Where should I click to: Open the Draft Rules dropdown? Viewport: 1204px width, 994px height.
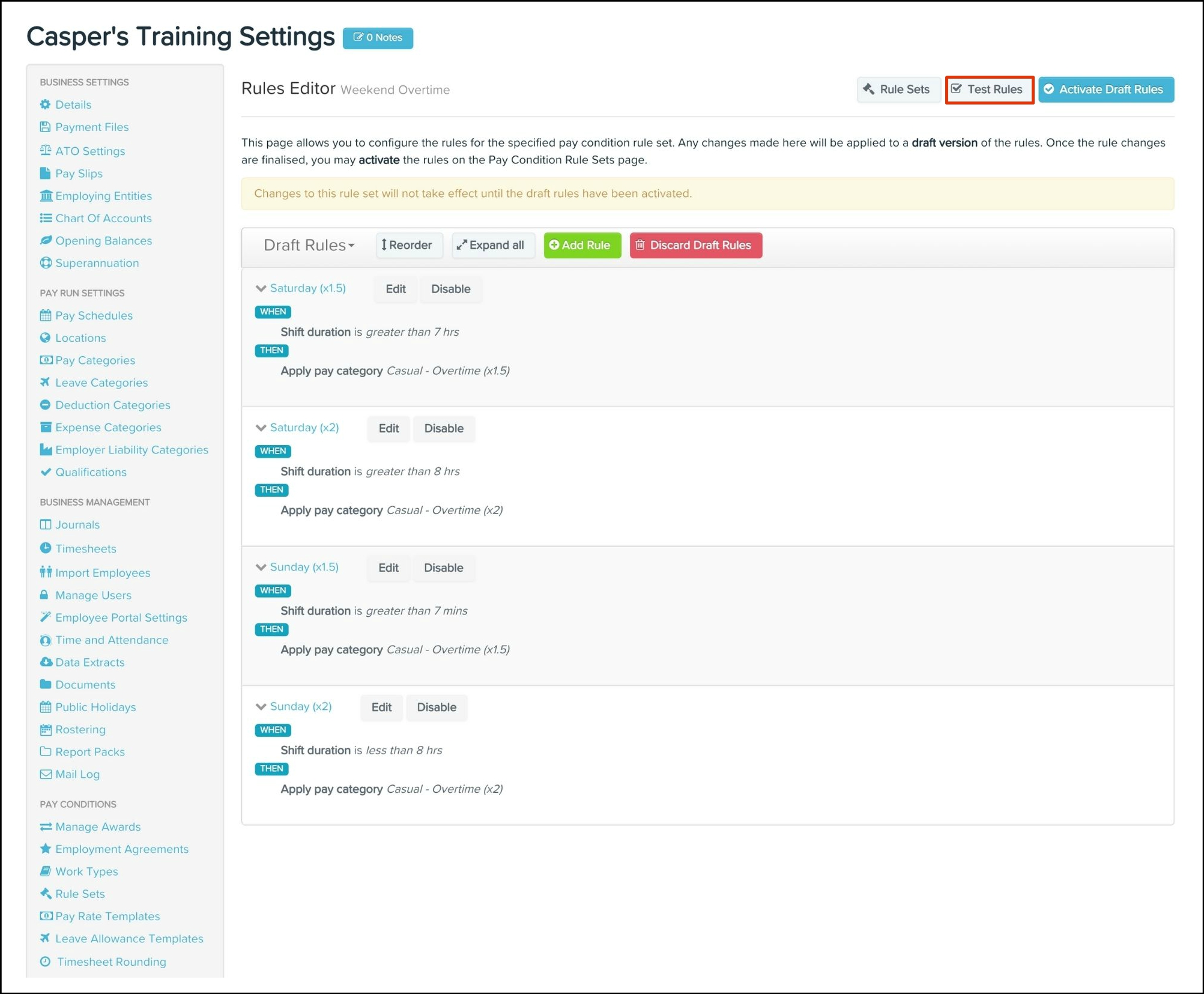[x=309, y=245]
